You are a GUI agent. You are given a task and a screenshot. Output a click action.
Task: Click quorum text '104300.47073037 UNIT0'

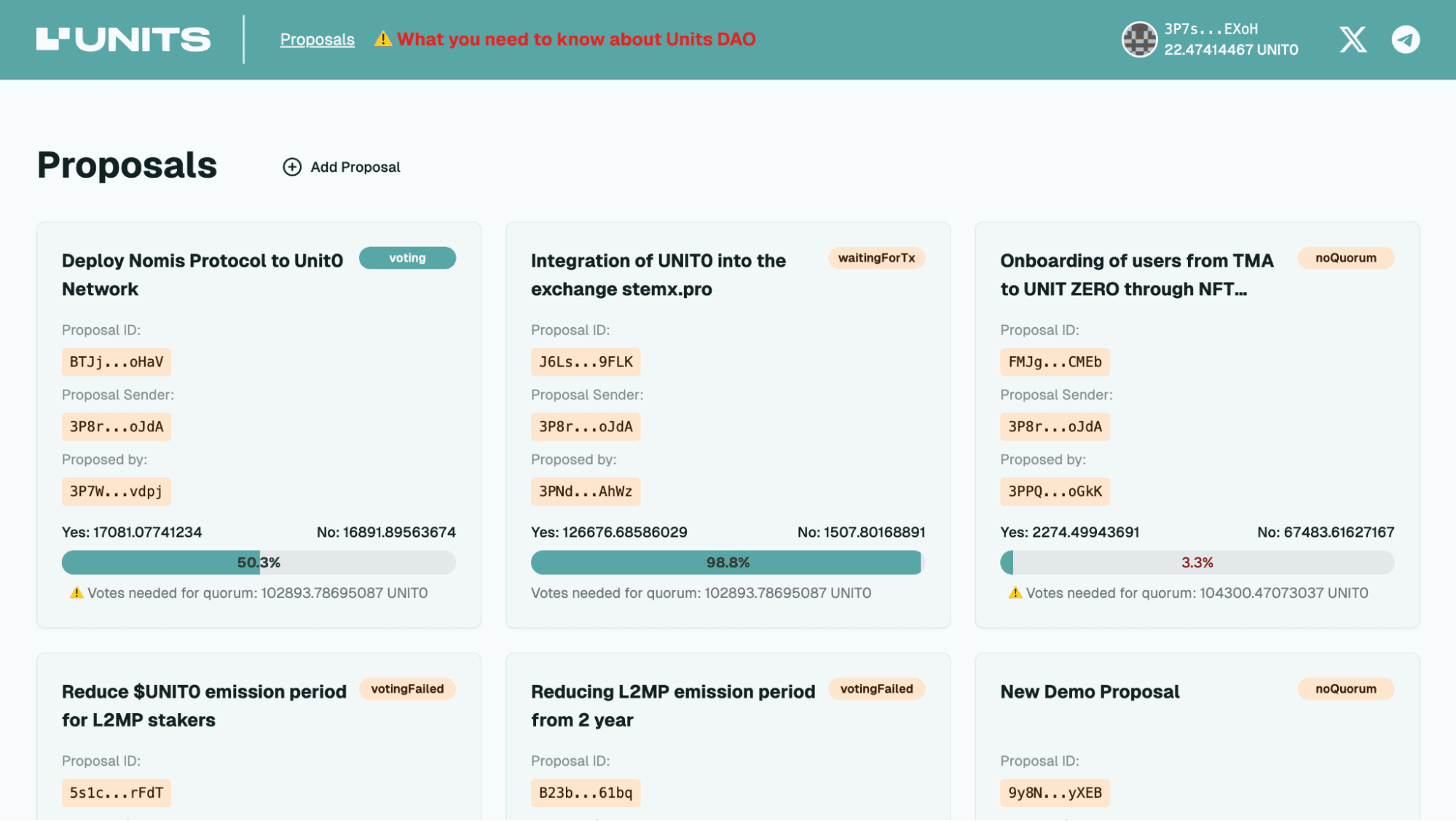[1284, 593]
